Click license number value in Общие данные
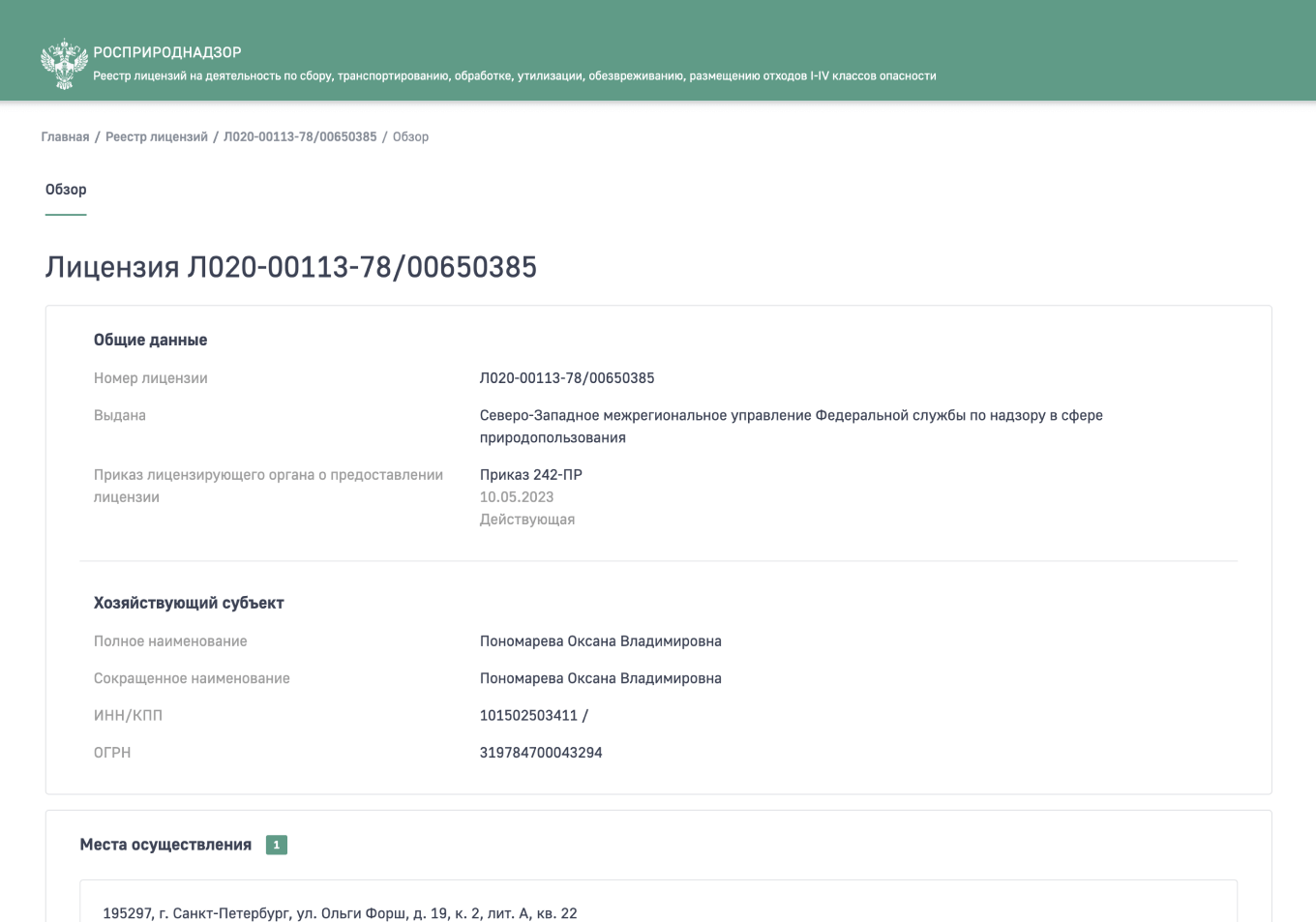Viewport: 1316px width, 922px height. [567, 378]
